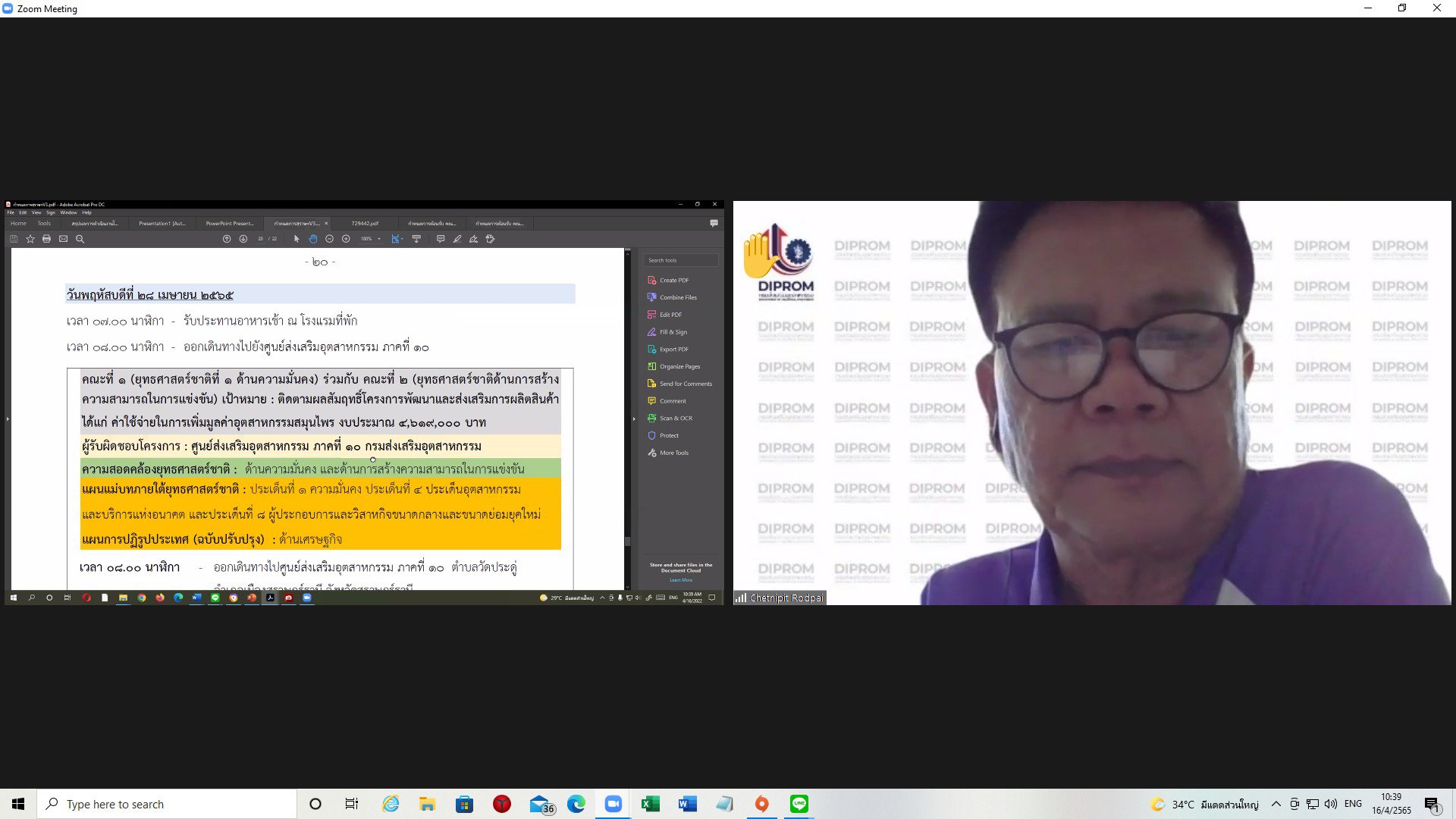Open Send for Comments tool
Screen dimensions: 1456x819
pyautogui.click(x=679, y=384)
